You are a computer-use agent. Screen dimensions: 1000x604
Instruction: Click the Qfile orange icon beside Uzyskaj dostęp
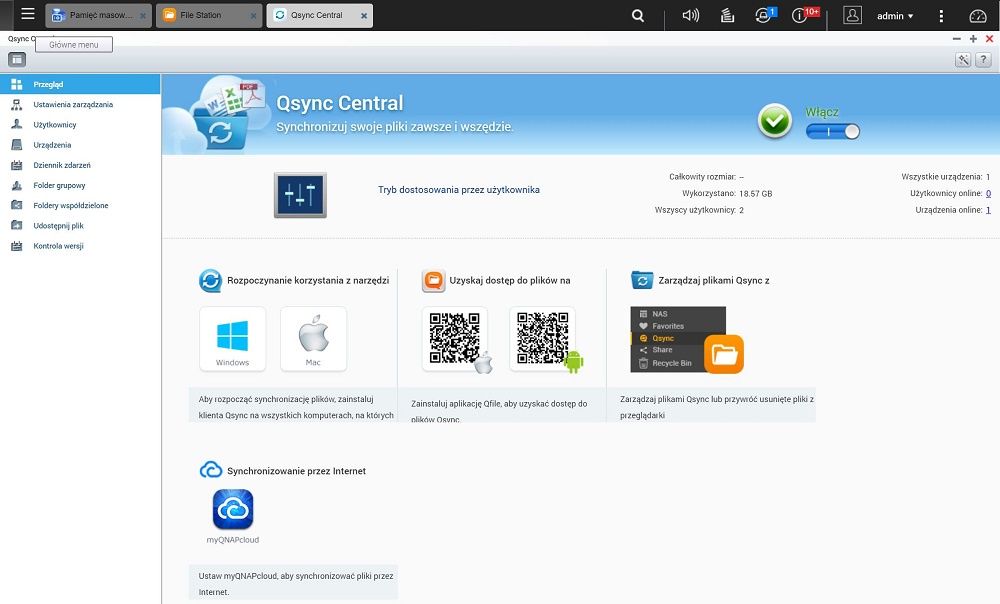pyautogui.click(x=434, y=281)
